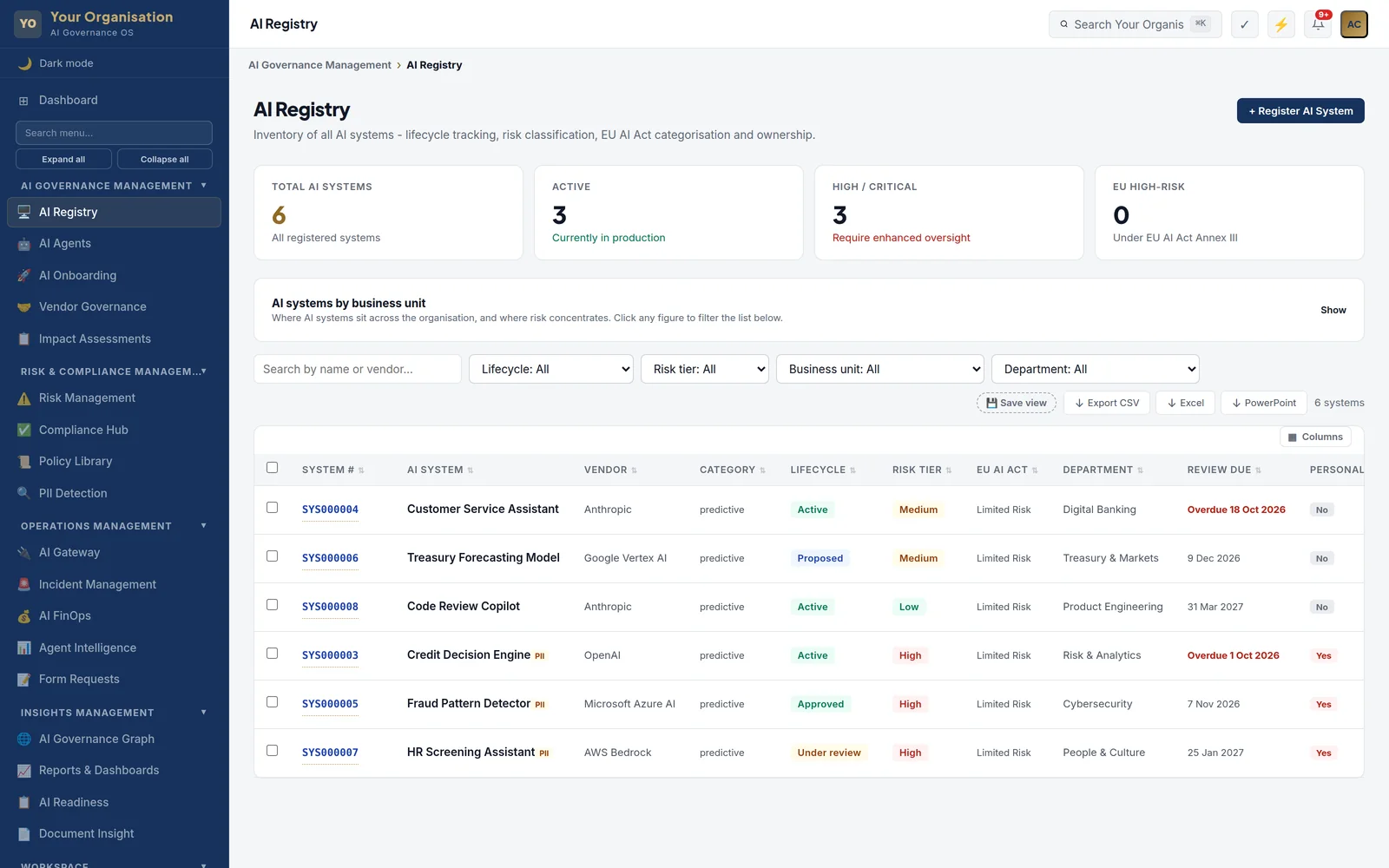Check the box for Customer Service Assistant row

[272, 508]
